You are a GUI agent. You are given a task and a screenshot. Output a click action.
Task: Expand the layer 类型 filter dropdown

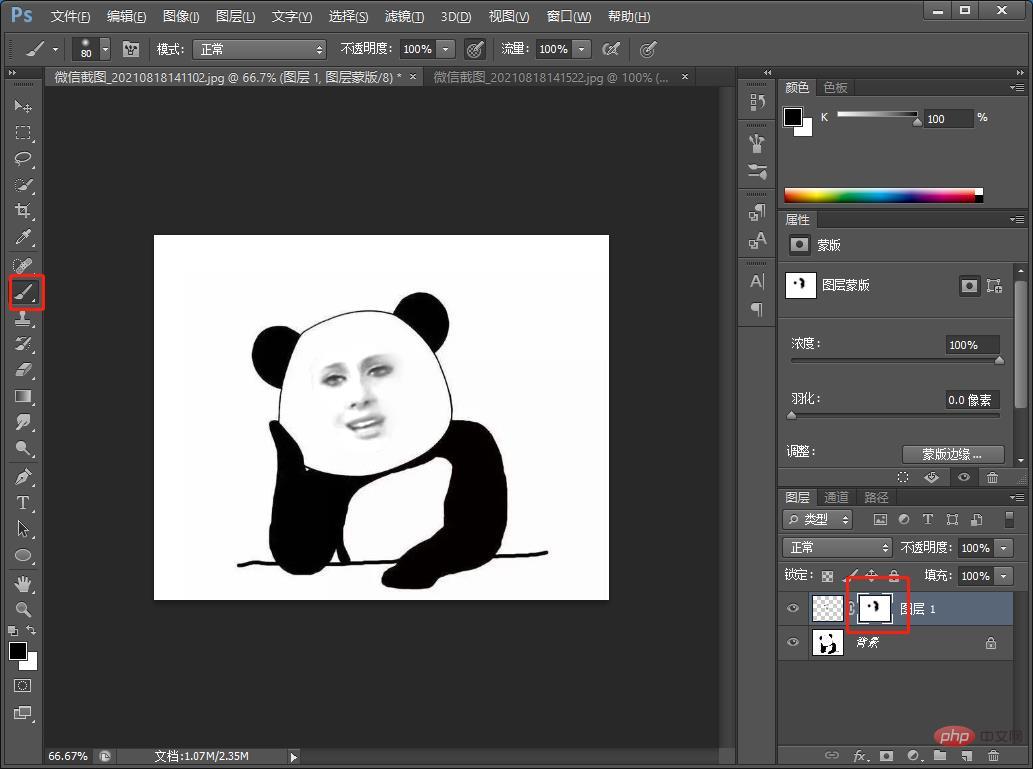tap(818, 519)
